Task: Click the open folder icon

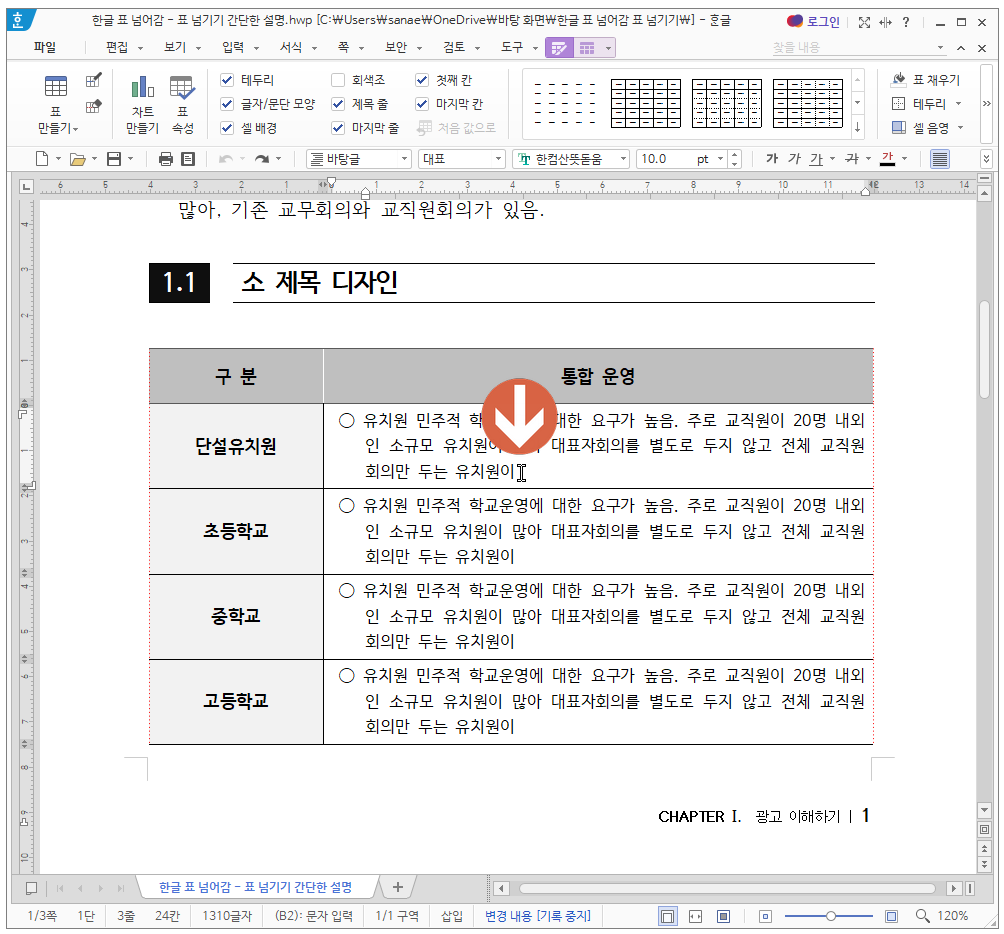Action: click(x=77, y=159)
